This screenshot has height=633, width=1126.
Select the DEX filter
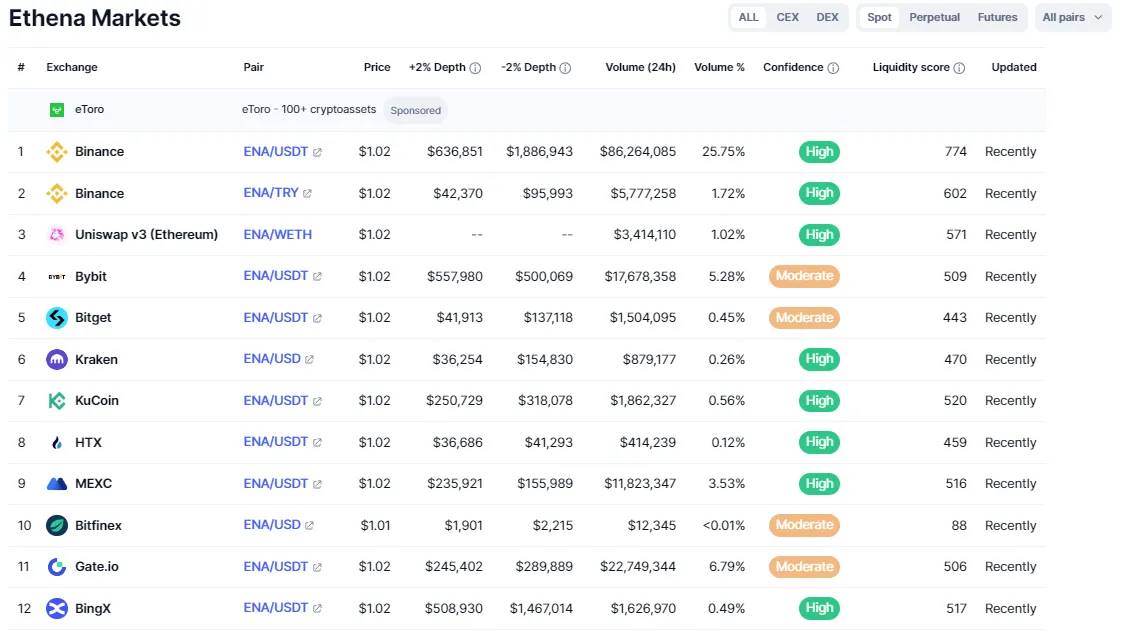[827, 17]
